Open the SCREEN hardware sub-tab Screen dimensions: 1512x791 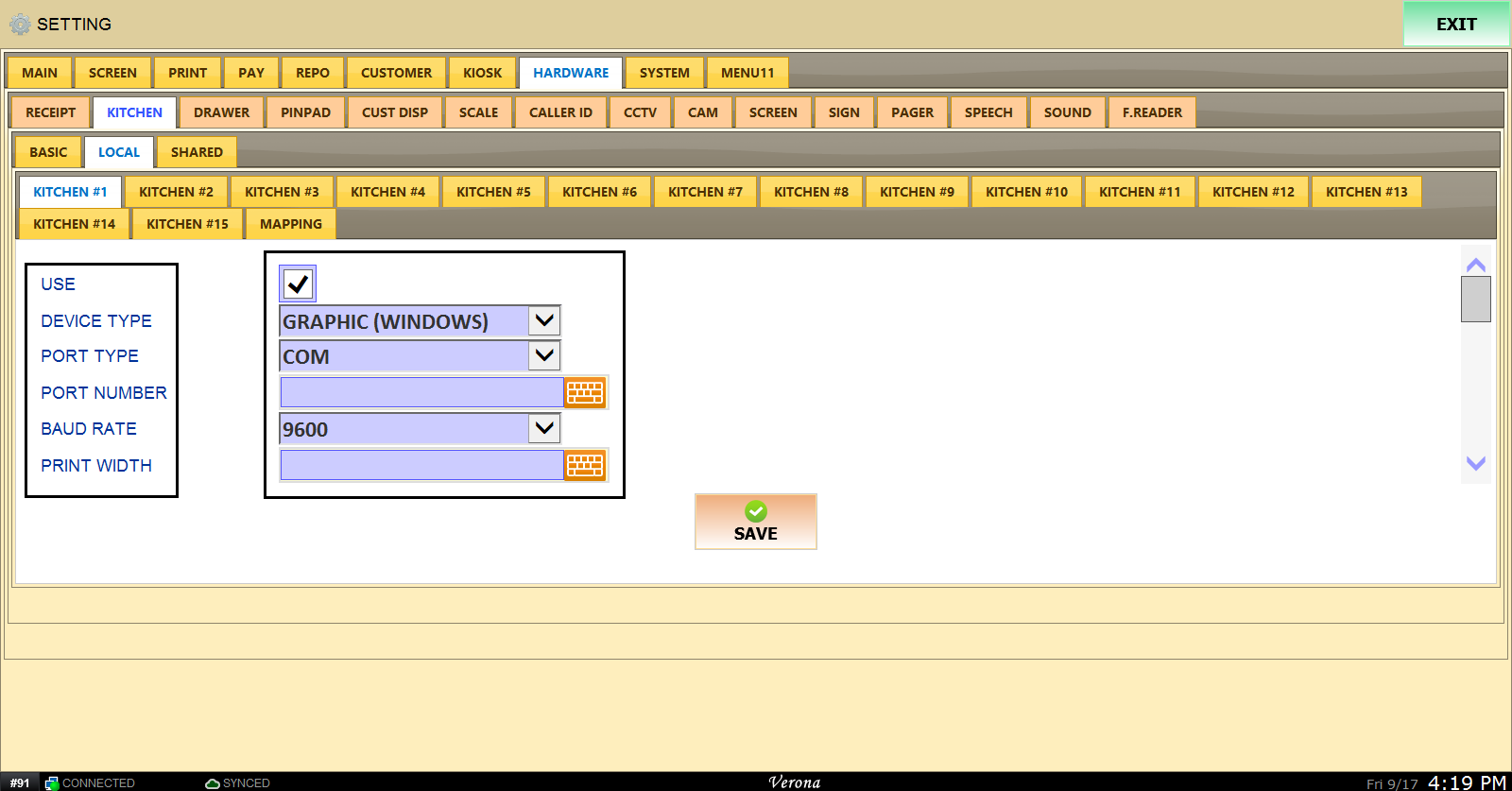click(x=773, y=112)
